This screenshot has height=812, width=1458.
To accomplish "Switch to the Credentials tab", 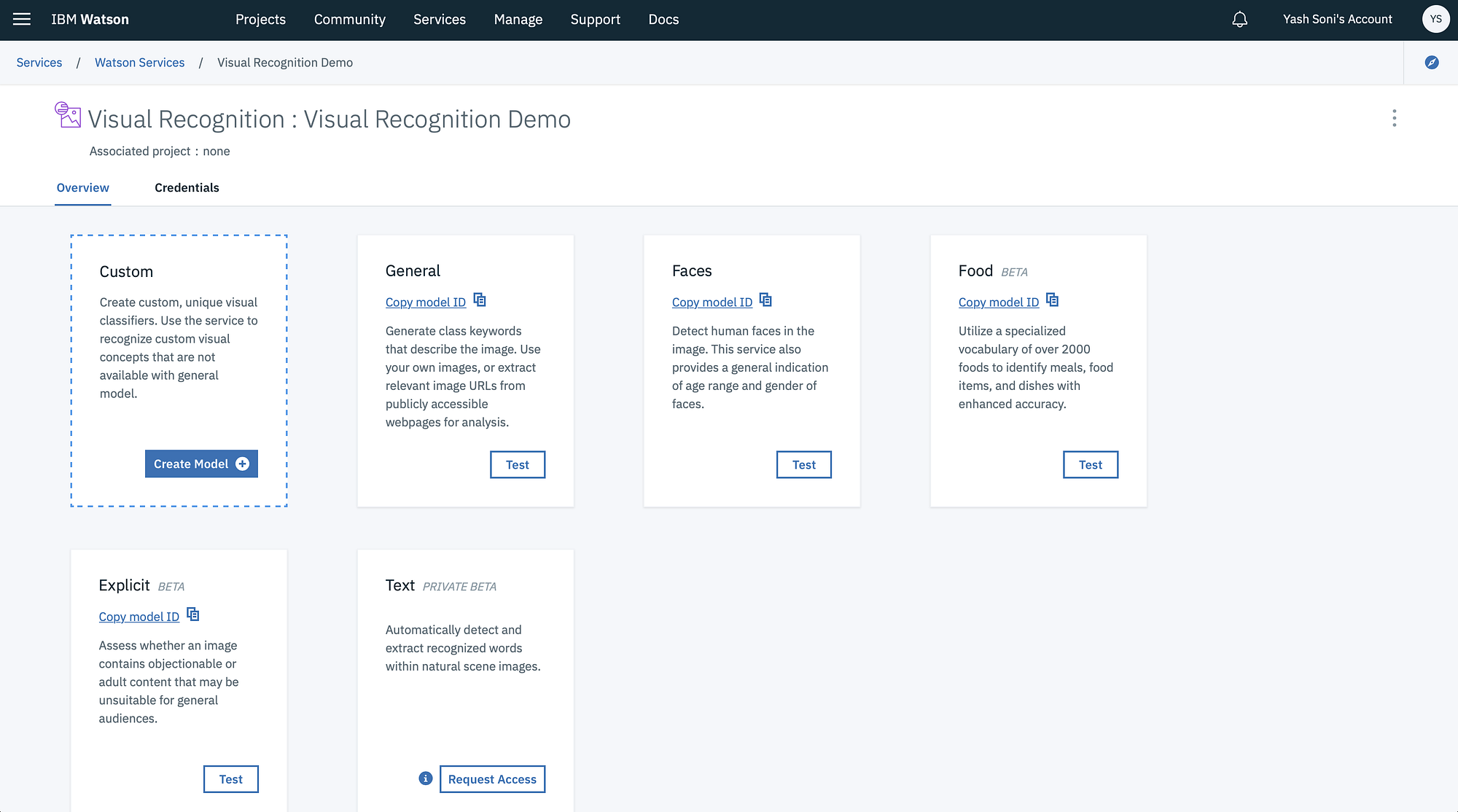I will click(187, 188).
